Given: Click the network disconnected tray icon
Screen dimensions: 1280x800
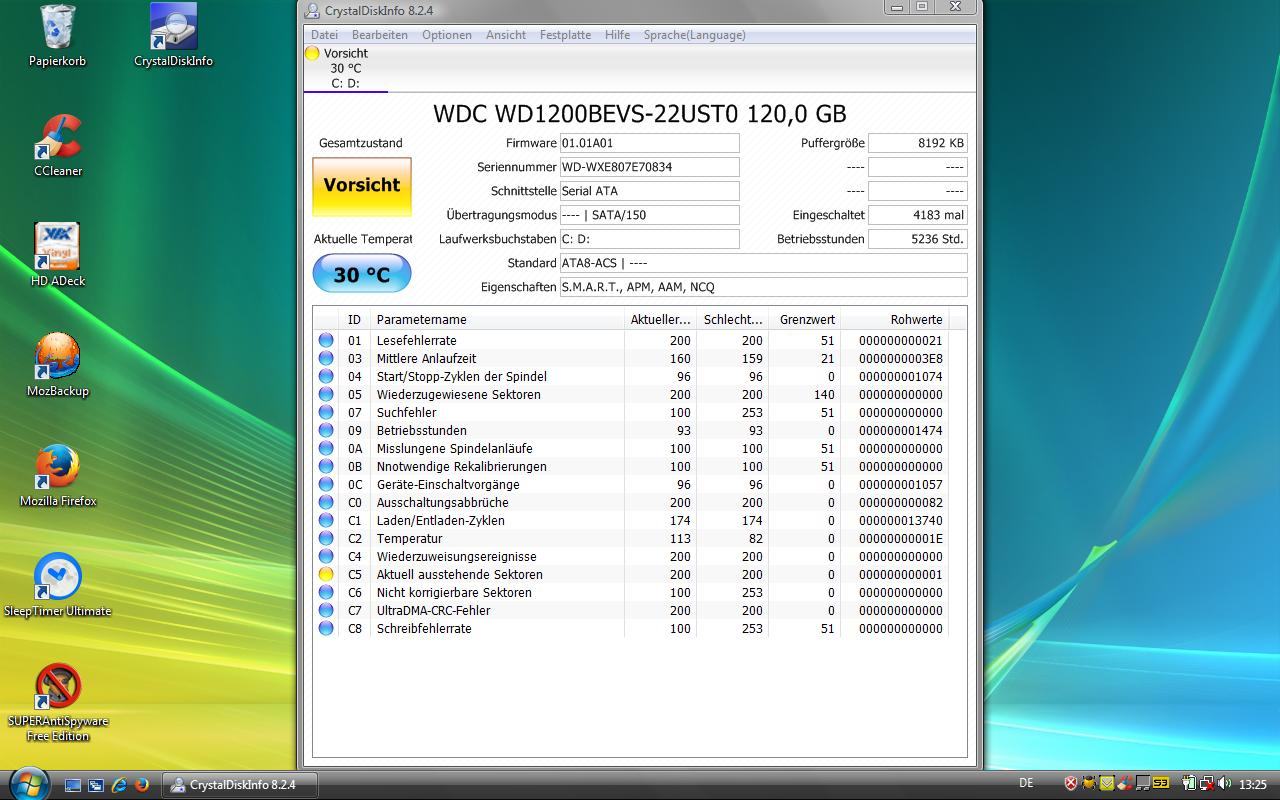Looking at the screenshot, I should tap(1207, 784).
